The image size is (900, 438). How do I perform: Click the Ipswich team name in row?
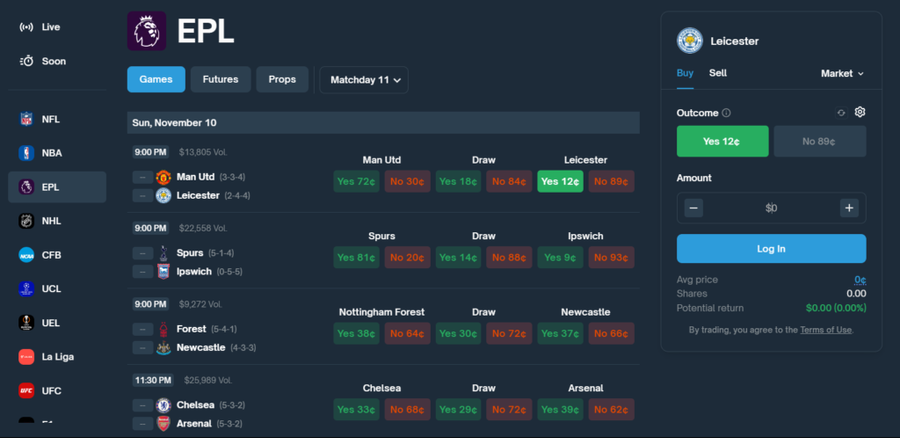click(194, 271)
